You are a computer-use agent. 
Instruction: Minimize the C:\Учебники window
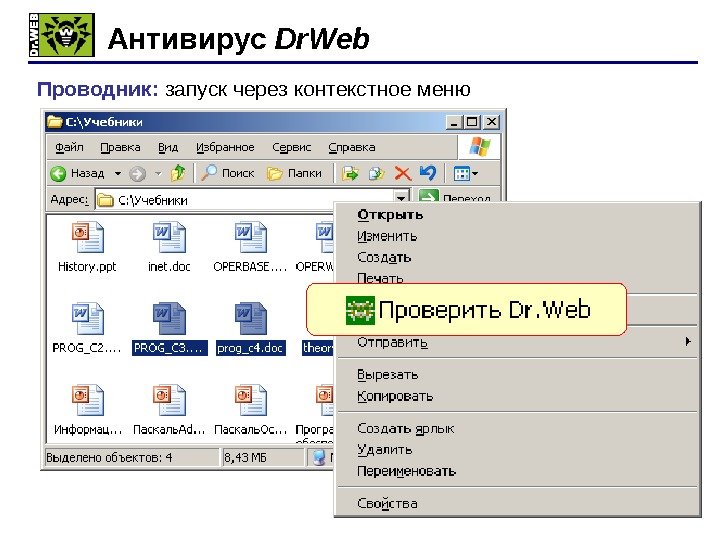(453, 122)
